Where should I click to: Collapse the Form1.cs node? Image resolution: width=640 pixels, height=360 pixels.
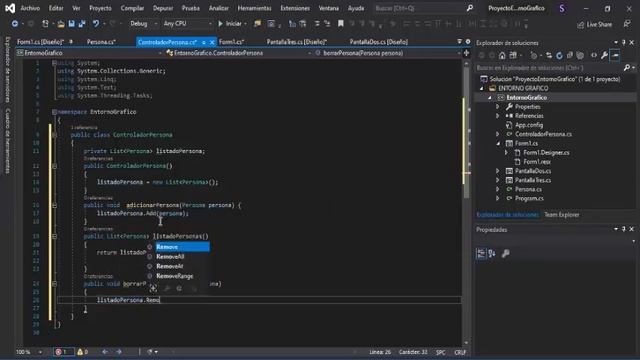pos(498,143)
